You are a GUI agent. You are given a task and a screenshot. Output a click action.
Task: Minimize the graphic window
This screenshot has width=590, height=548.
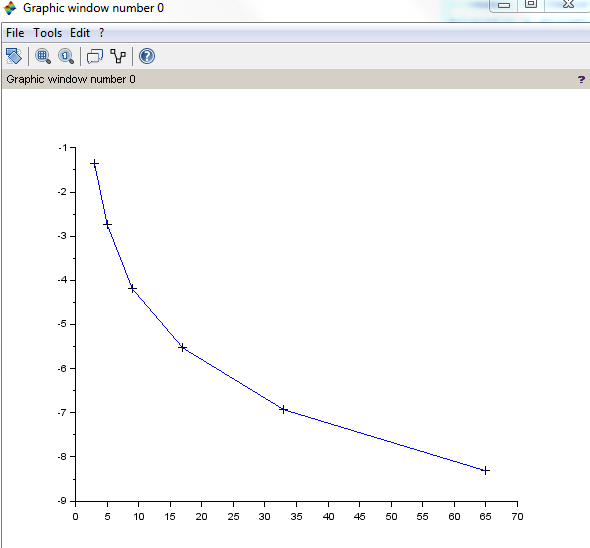[503, 5]
